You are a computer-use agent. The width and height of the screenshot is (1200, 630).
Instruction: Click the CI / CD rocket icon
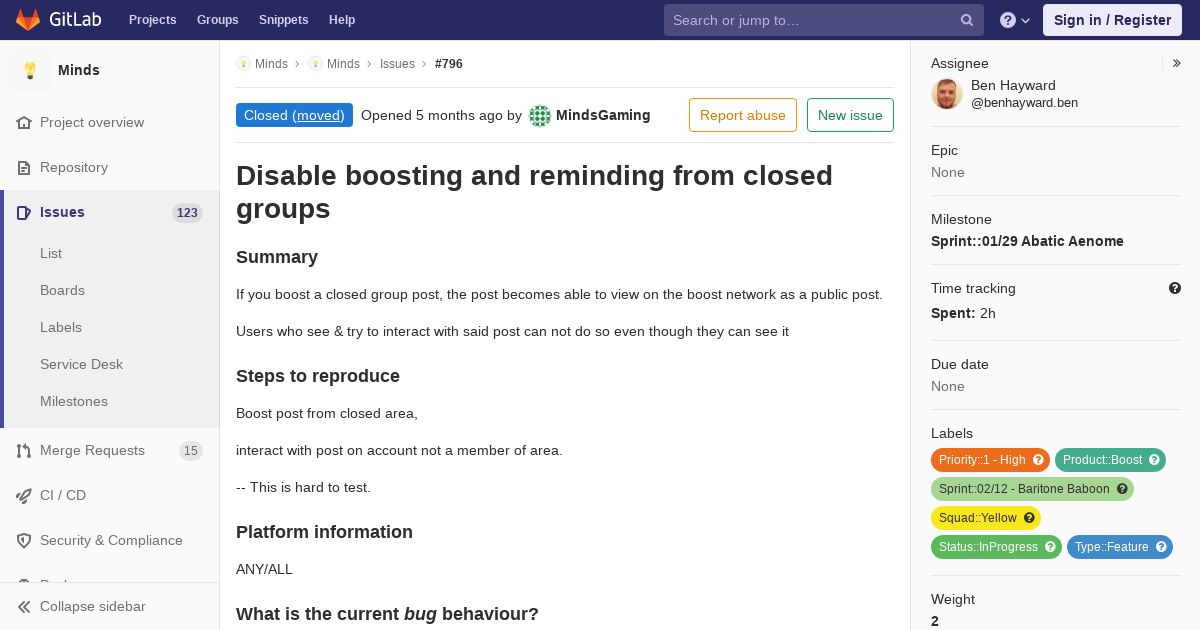(24, 495)
